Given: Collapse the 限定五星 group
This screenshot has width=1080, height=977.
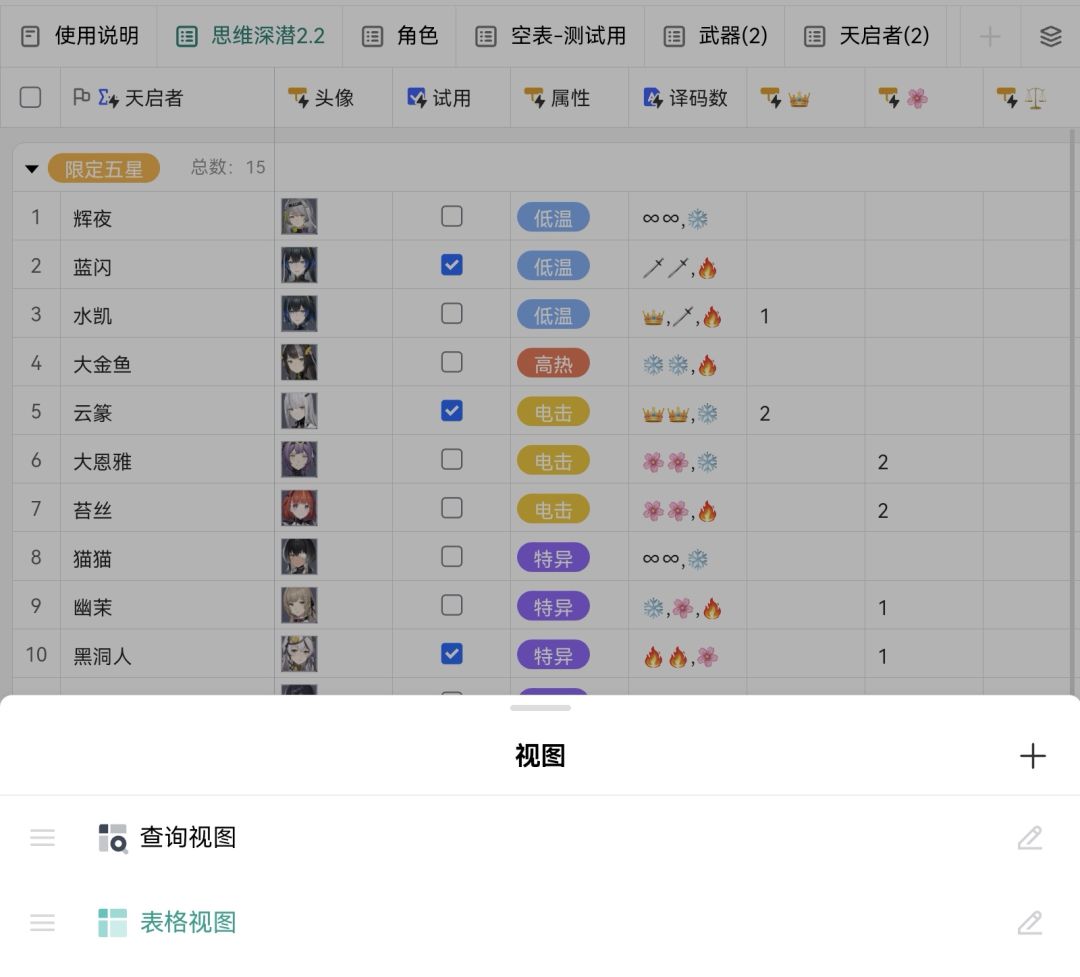Looking at the screenshot, I should [32, 168].
